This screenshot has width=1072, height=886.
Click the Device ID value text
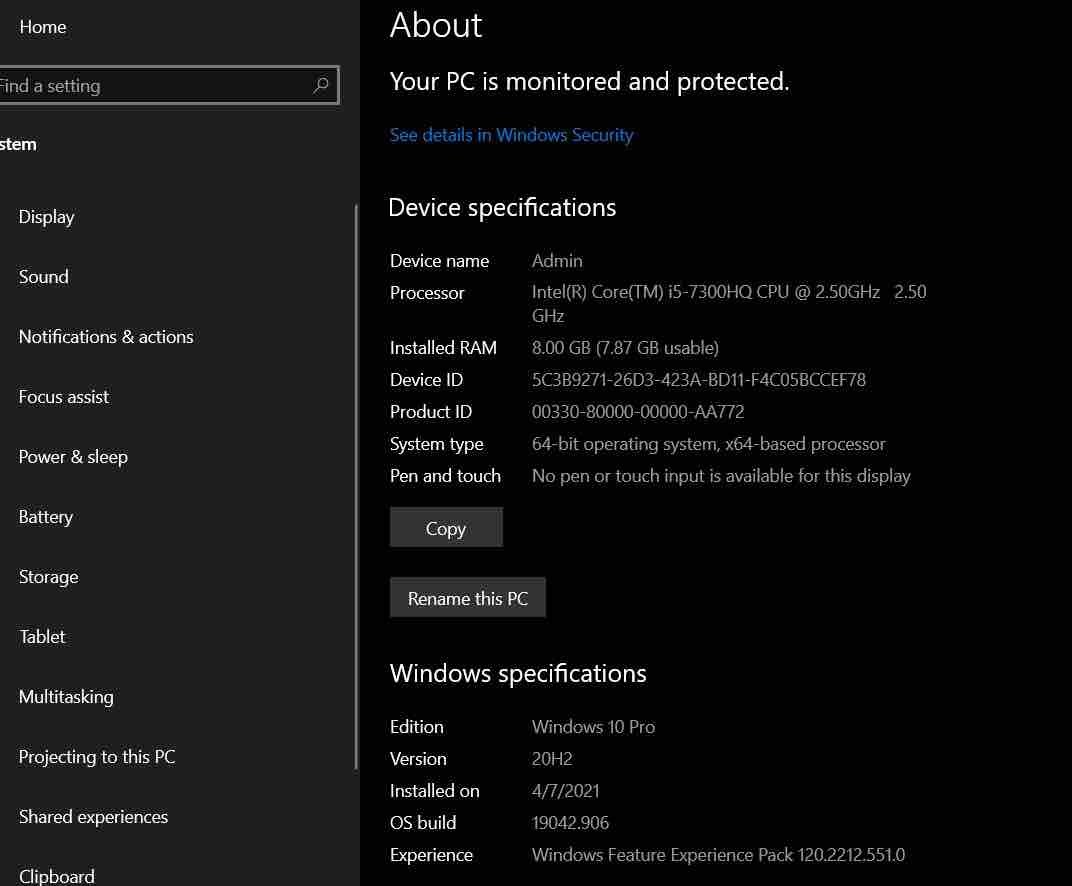click(698, 380)
